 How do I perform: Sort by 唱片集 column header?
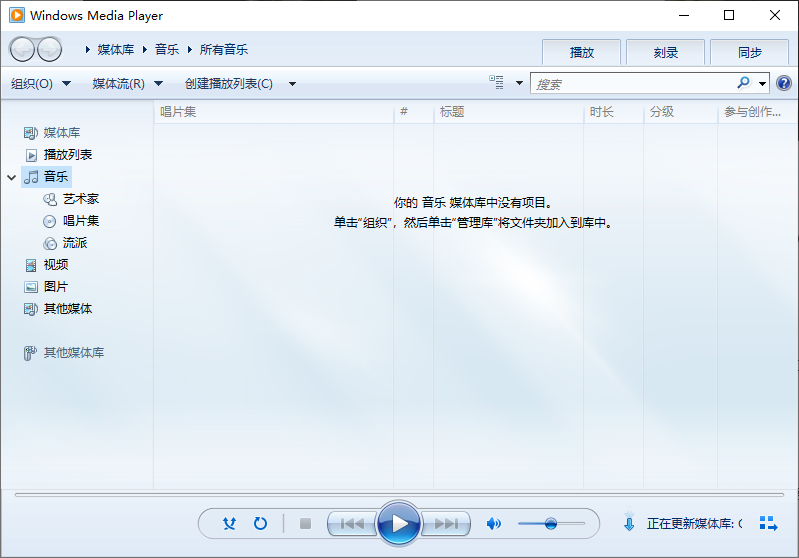tap(274, 112)
